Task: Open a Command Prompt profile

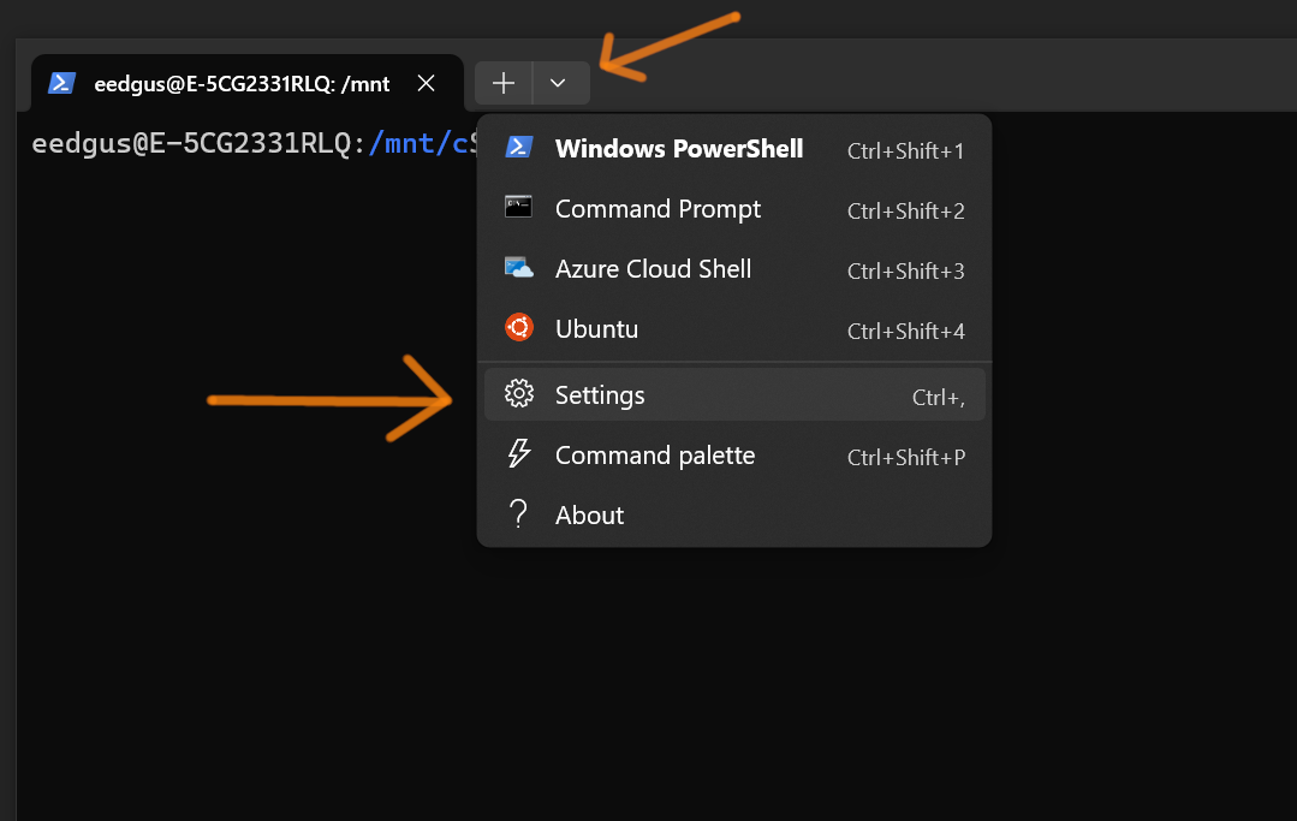Action: 734,209
